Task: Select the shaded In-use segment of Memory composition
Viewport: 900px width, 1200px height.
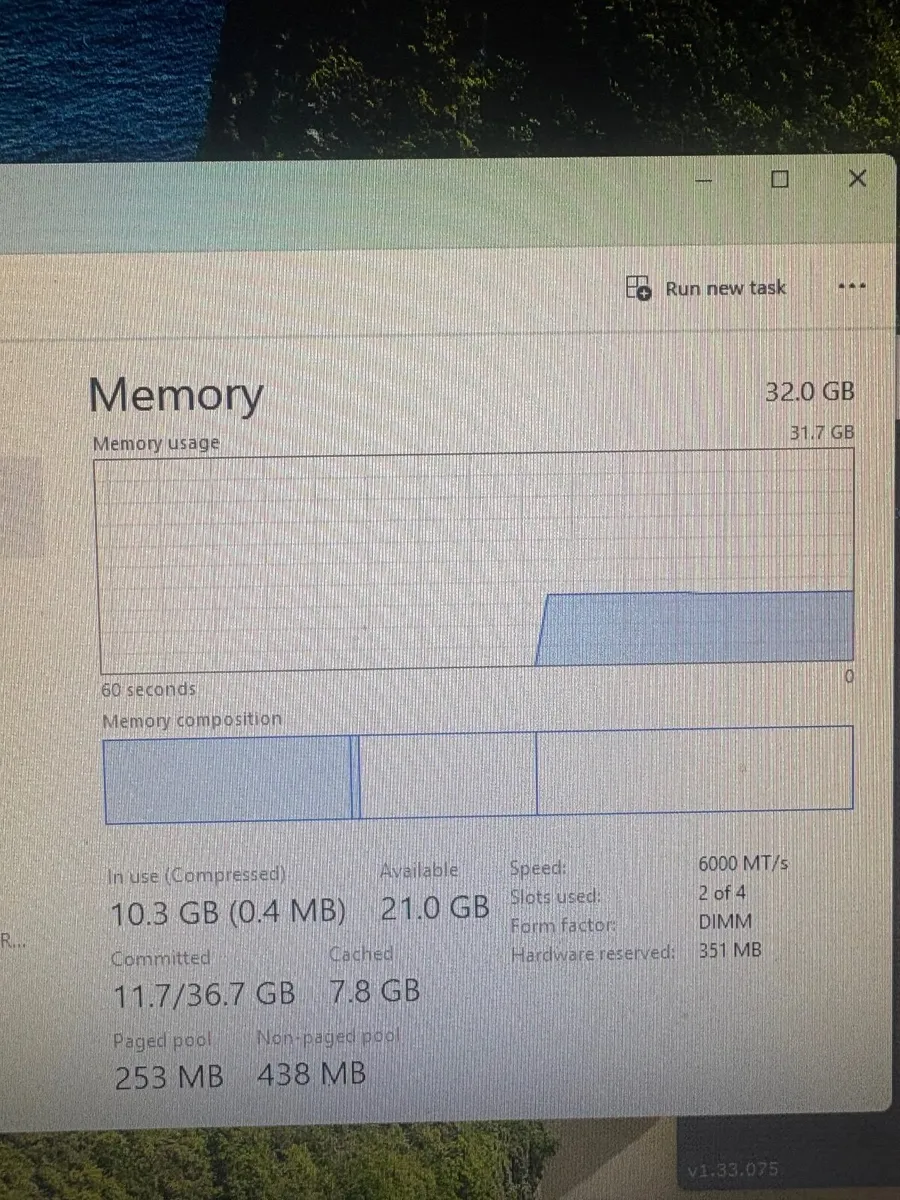Action: coord(226,778)
